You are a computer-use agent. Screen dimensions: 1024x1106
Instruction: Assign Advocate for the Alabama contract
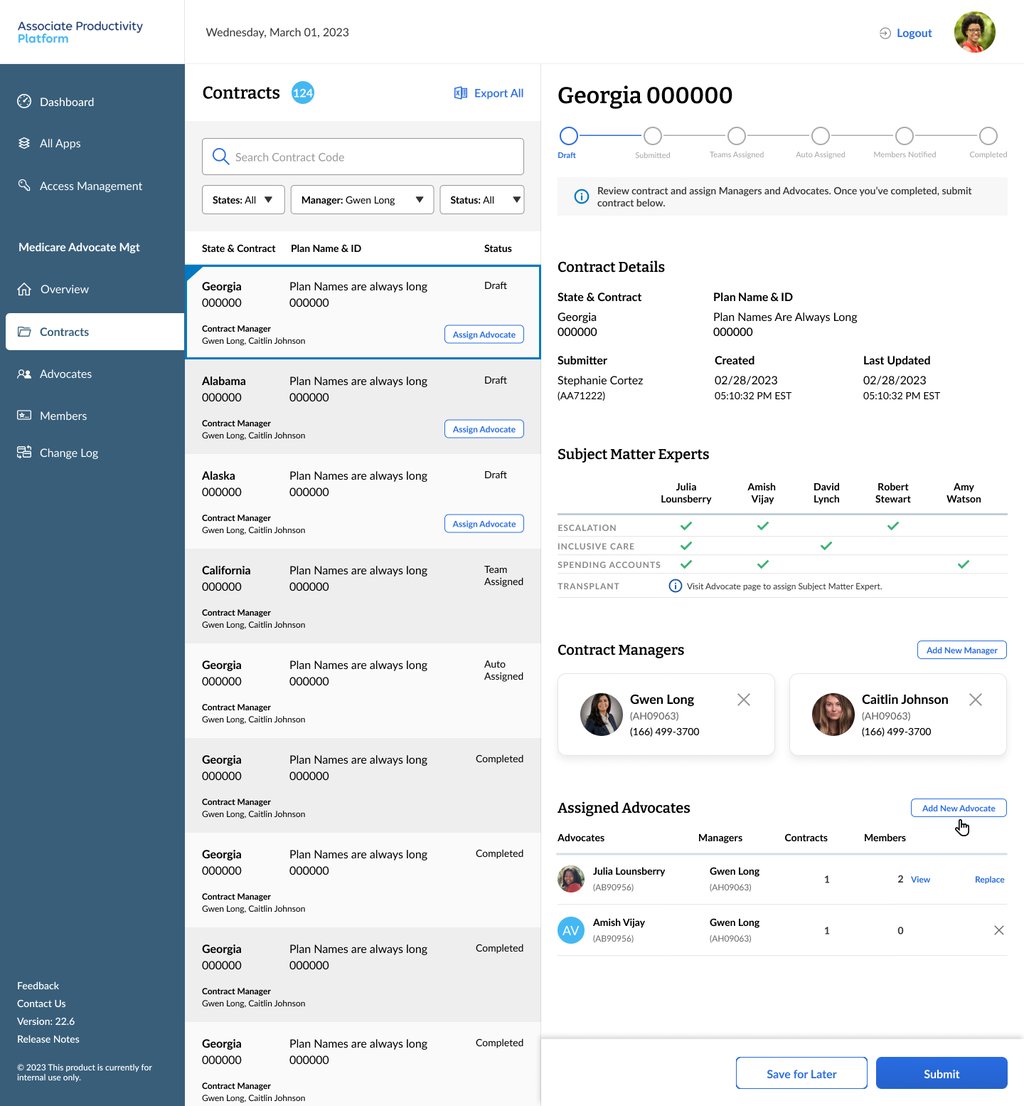(x=484, y=429)
